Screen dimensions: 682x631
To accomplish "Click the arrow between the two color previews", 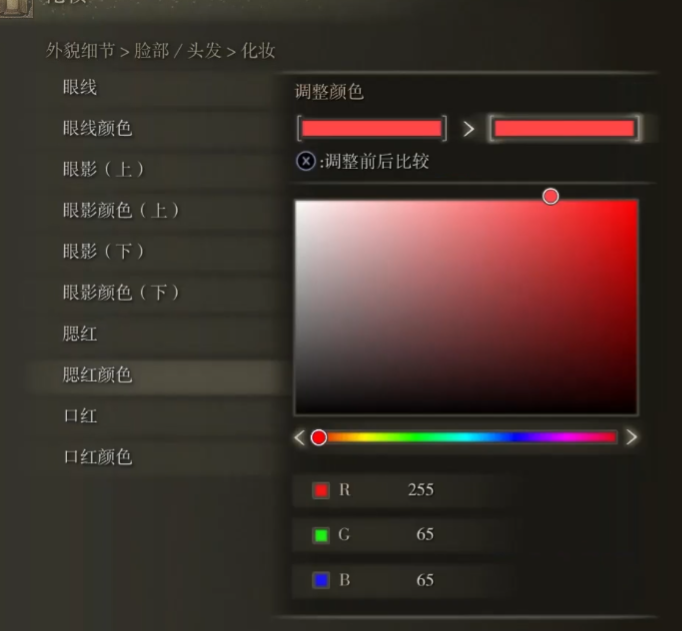I will tap(468, 129).
